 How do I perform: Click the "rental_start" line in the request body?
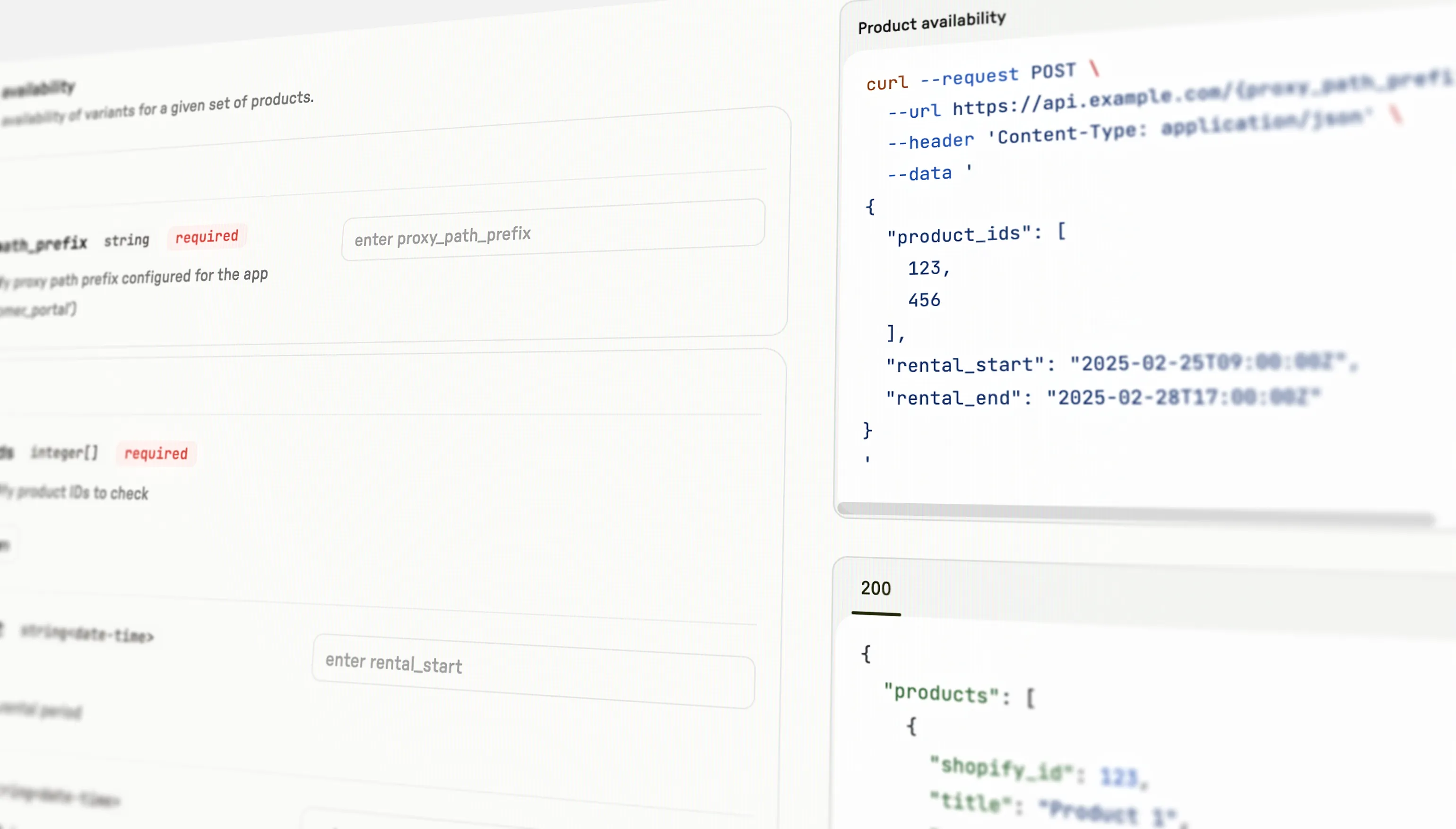tap(1122, 363)
